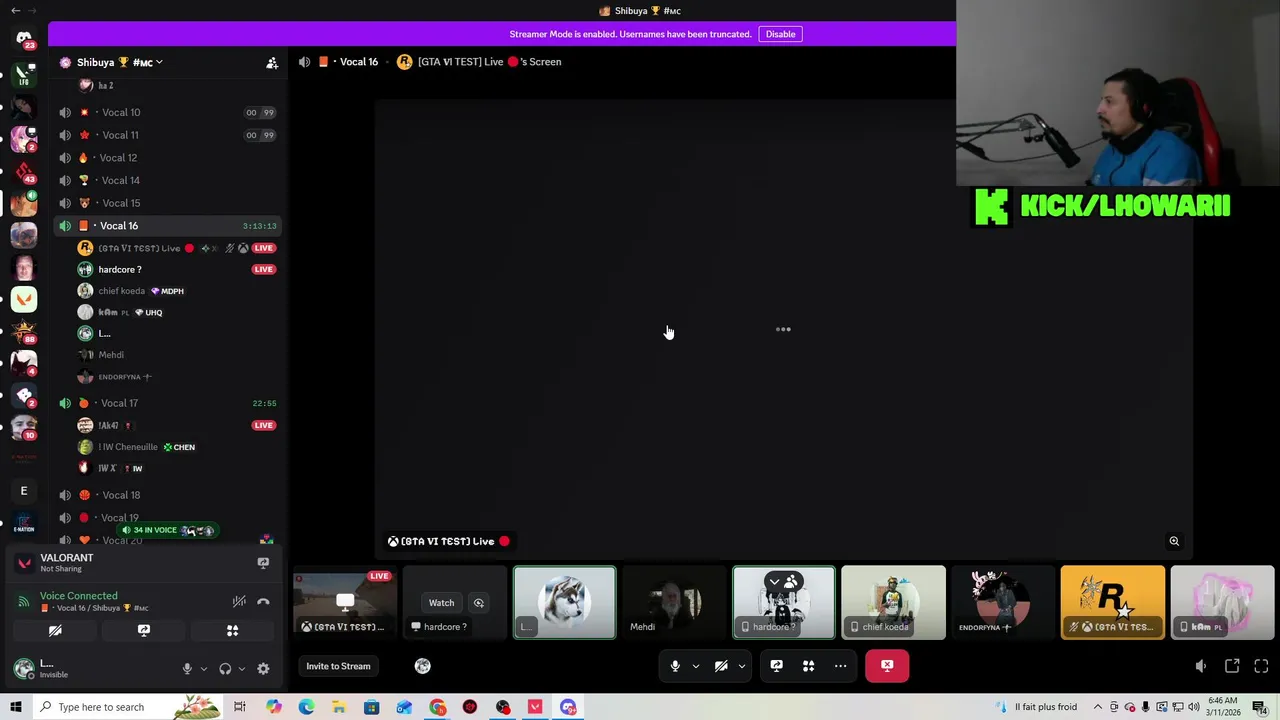Click user hardcore ? in Vocal 16 list
1280x720 pixels.
click(x=177, y=269)
